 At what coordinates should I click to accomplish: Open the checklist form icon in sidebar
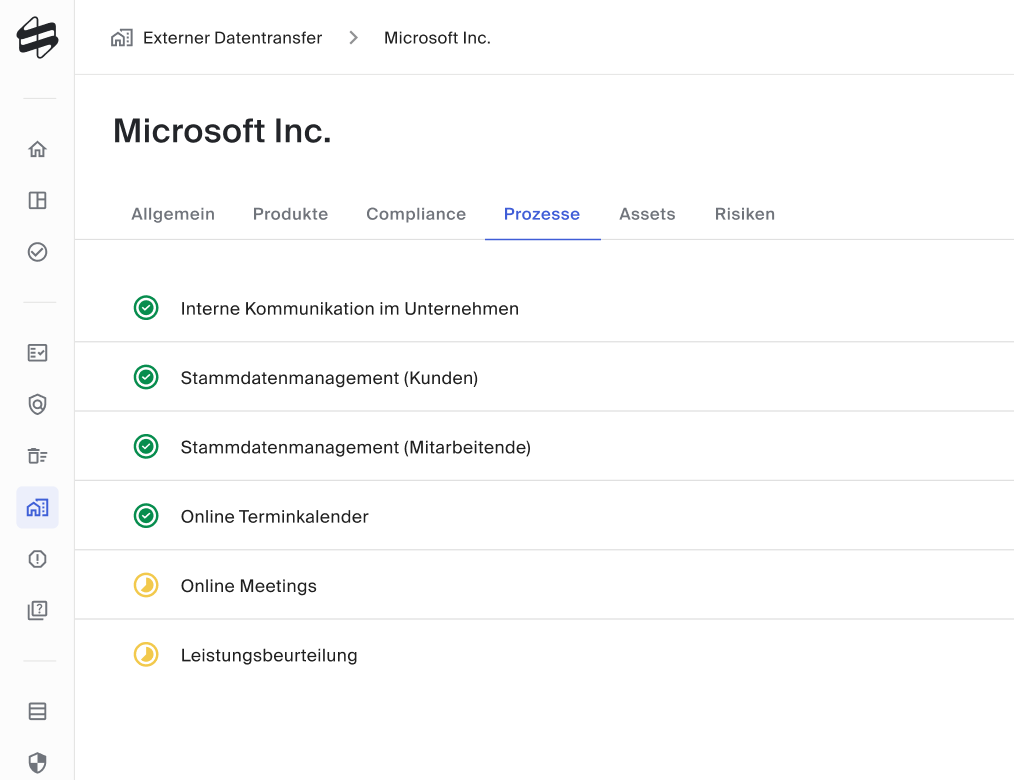tap(38, 353)
